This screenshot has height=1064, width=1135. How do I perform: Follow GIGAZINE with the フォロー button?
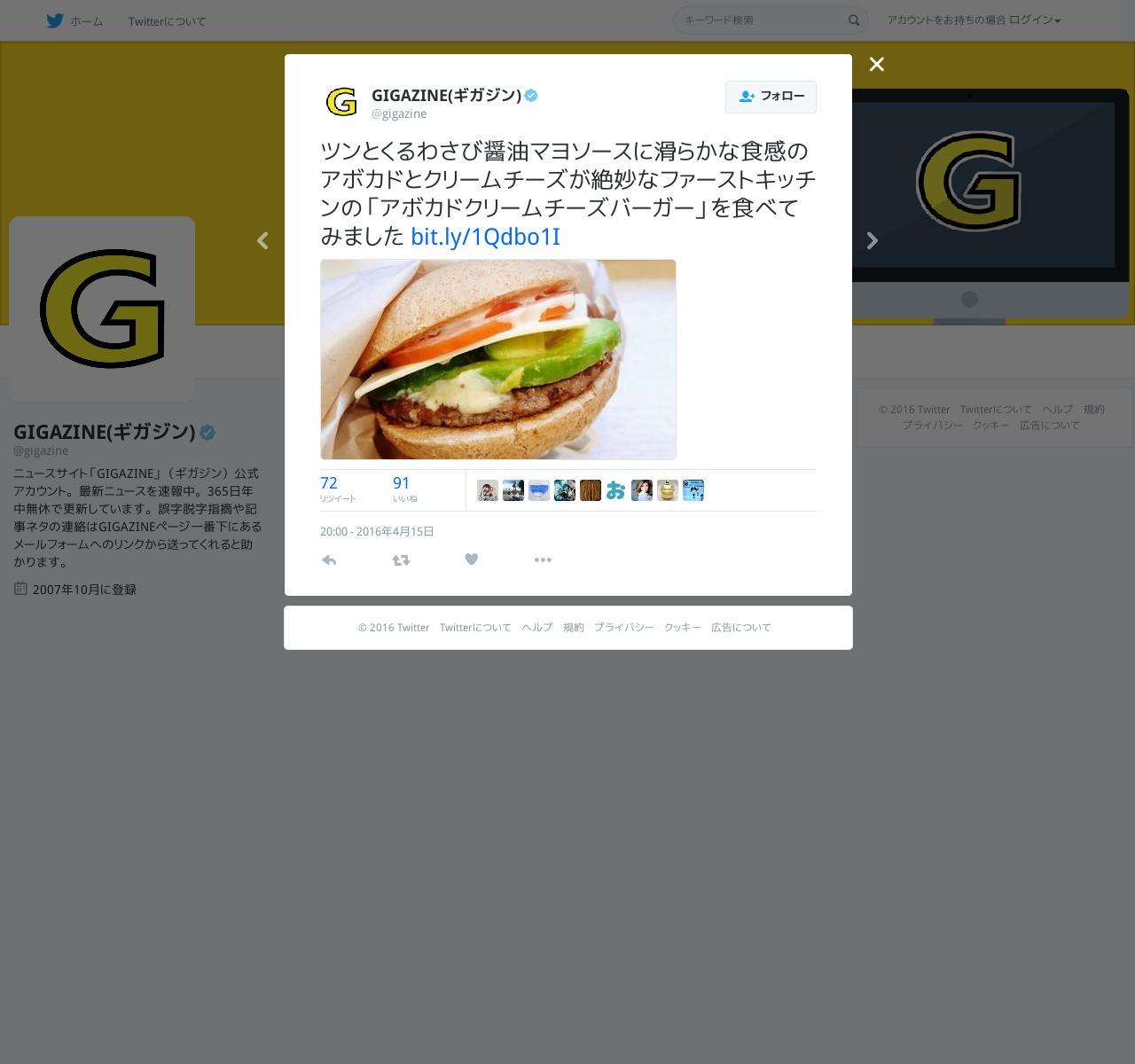pos(771,97)
